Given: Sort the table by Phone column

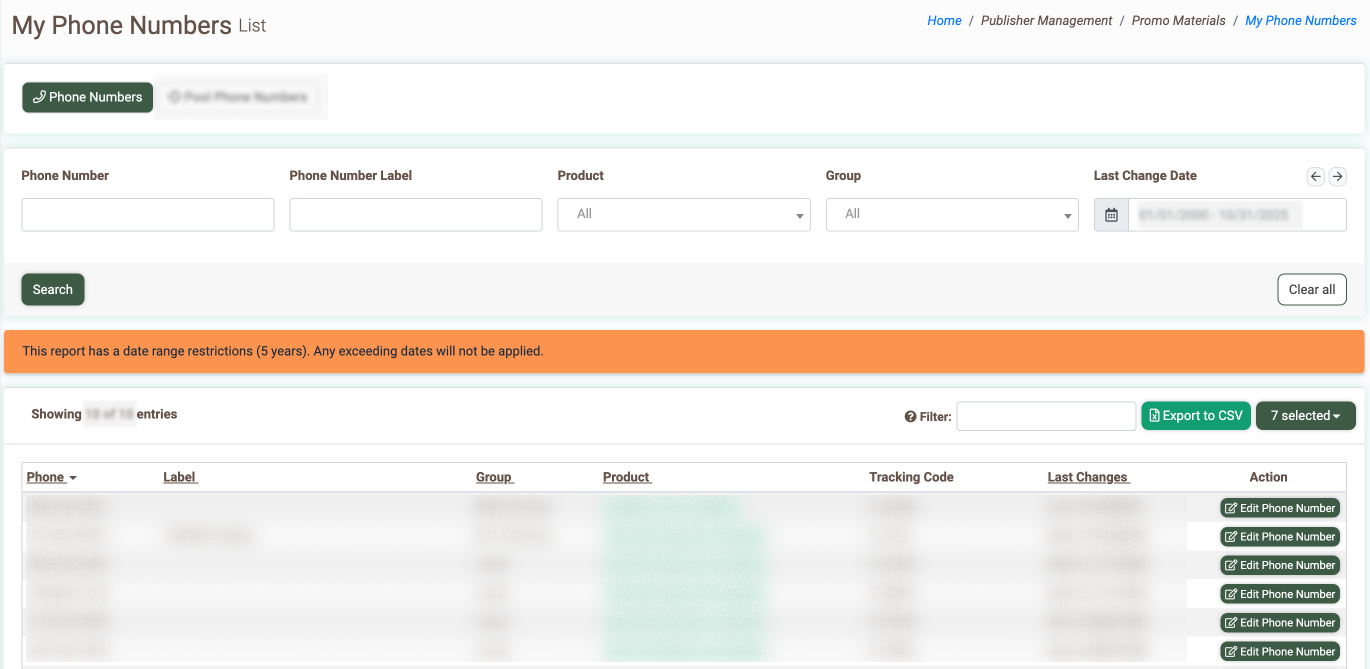Looking at the screenshot, I should point(46,477).
